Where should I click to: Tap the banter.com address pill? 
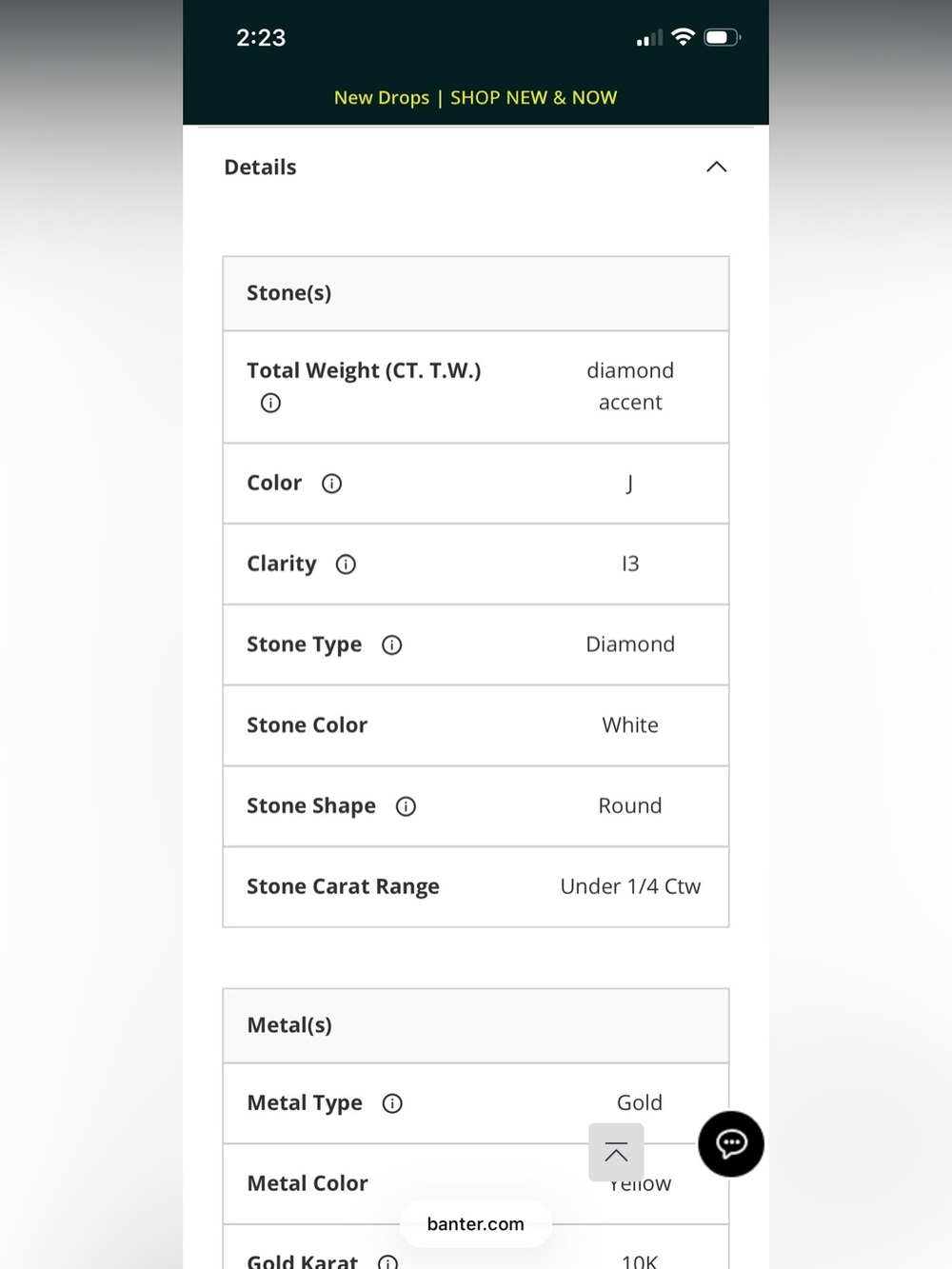[x=475, y=1223]
